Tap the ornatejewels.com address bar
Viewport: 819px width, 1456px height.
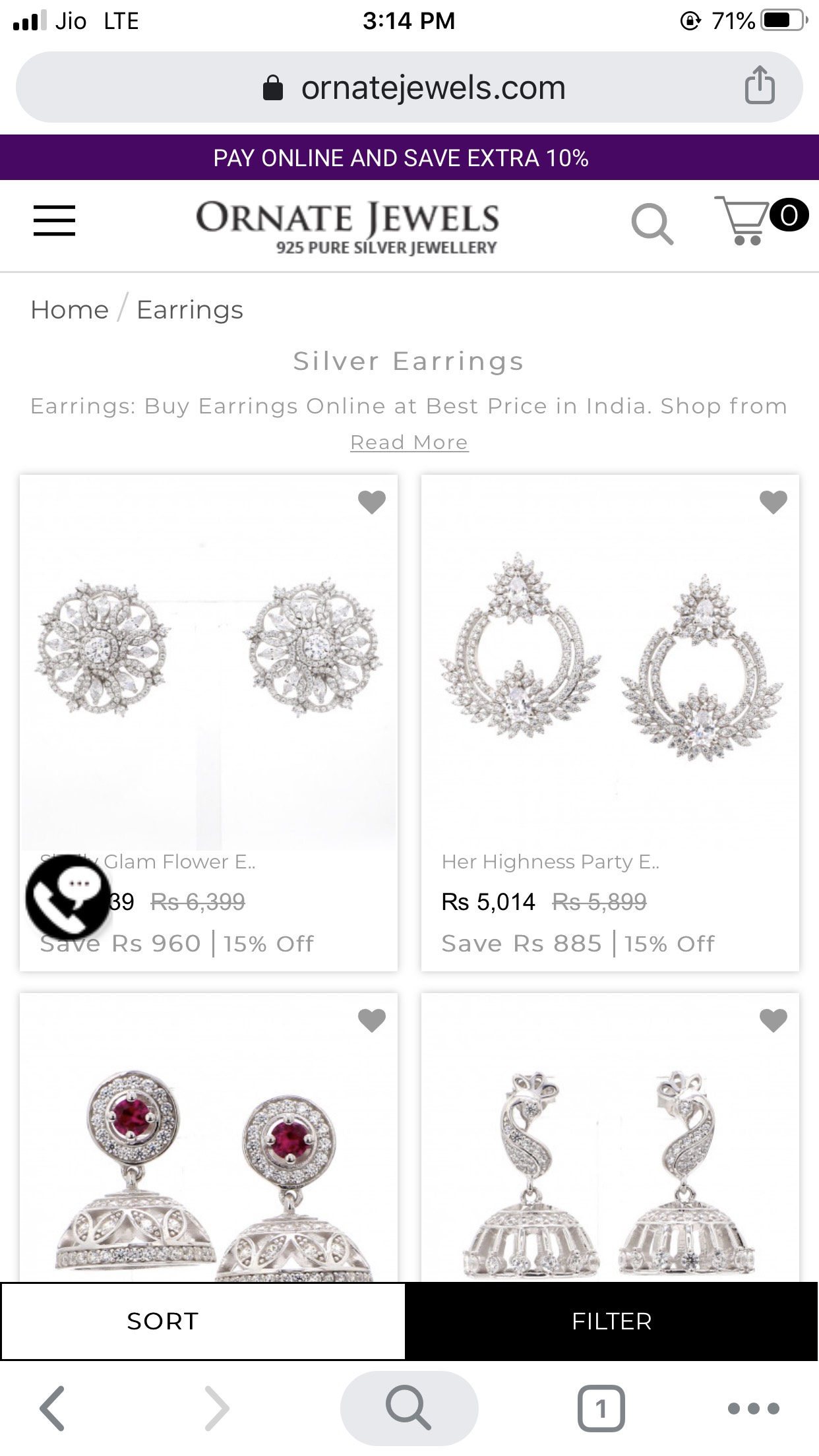click(x=409, y=87)
